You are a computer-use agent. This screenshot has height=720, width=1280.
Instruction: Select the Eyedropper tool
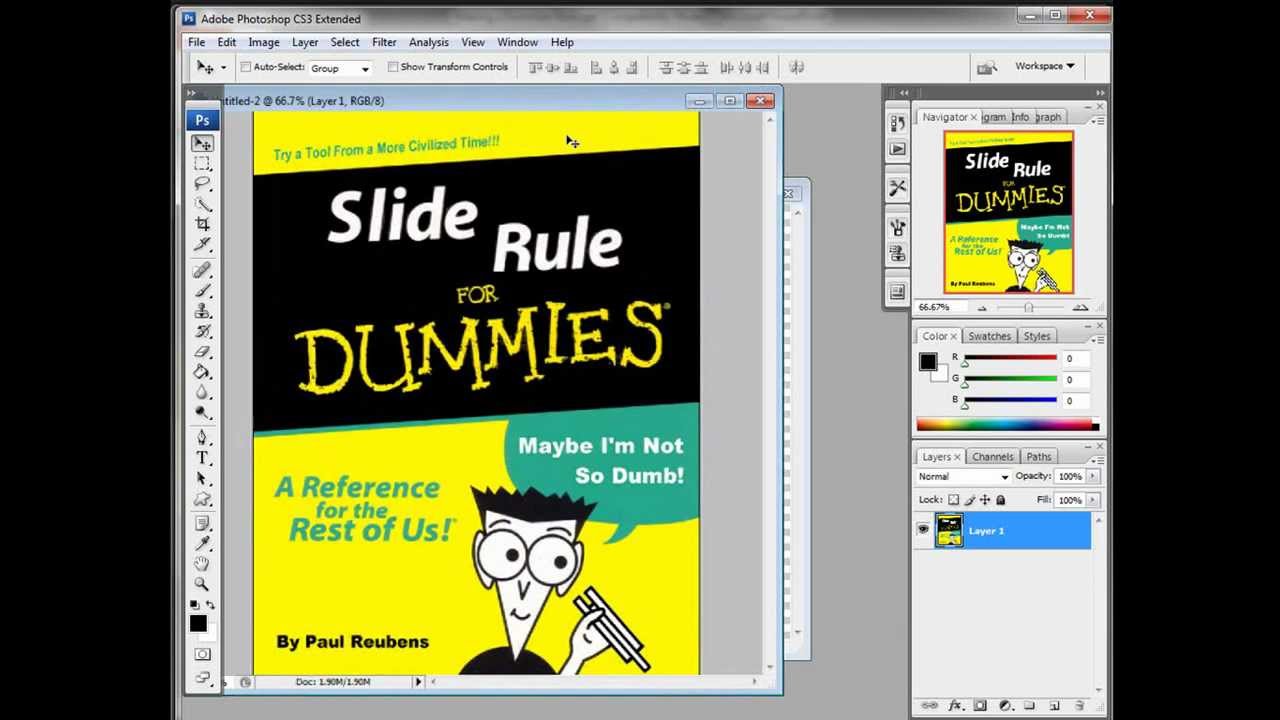(x=202, y=544)
